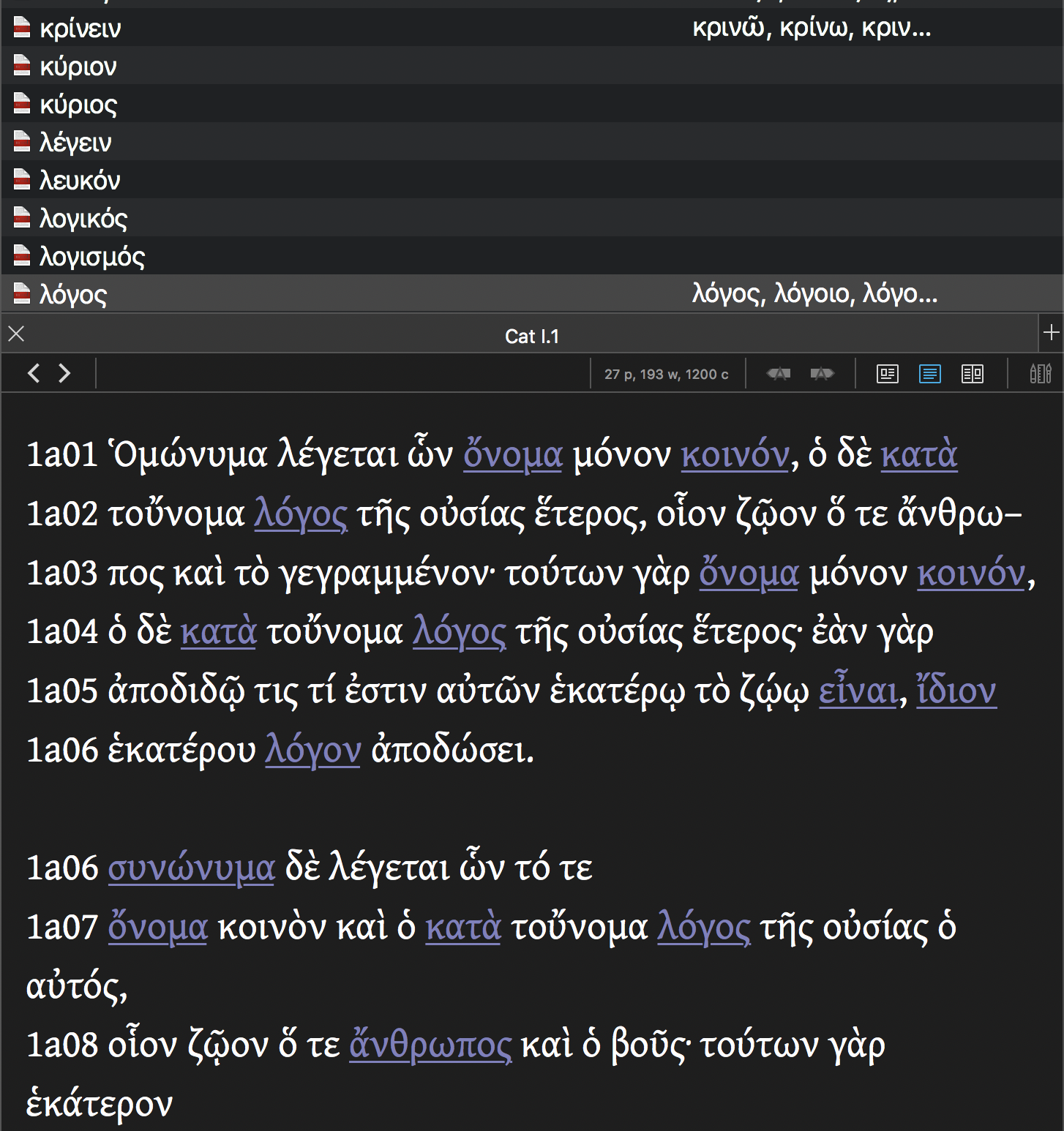Click the word count status text
1064x1131 pixels.
pyautogui.click(x=666, y=375)
